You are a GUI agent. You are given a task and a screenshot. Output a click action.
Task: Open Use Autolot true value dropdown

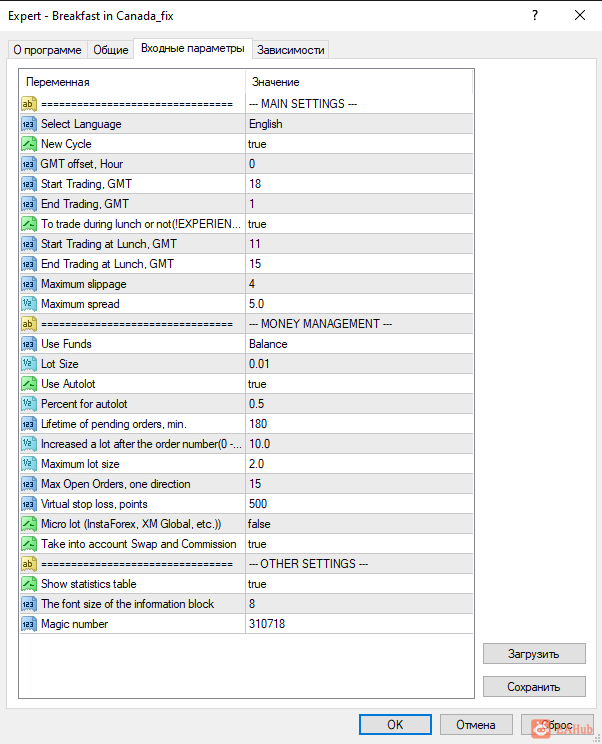click(x=359, y=384)
